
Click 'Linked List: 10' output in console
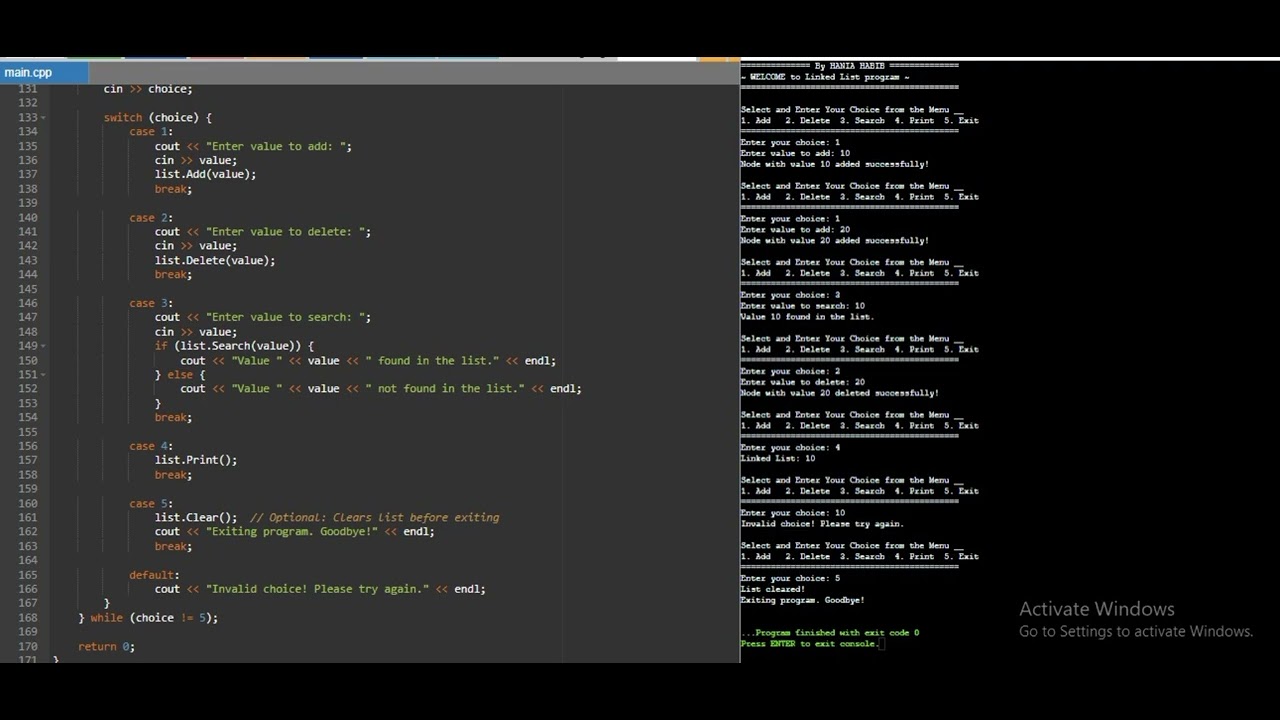(x=778, y=458)
